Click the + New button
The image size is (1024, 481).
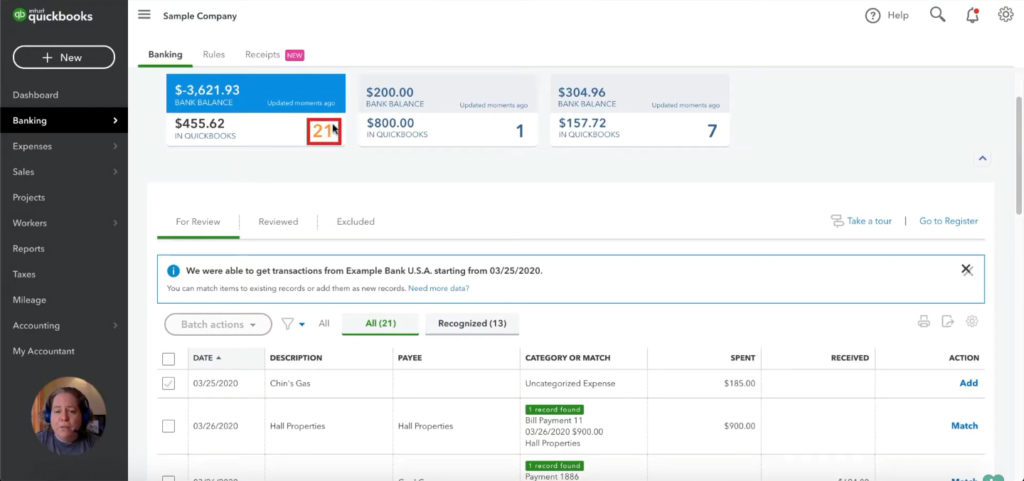coord(63,57)
